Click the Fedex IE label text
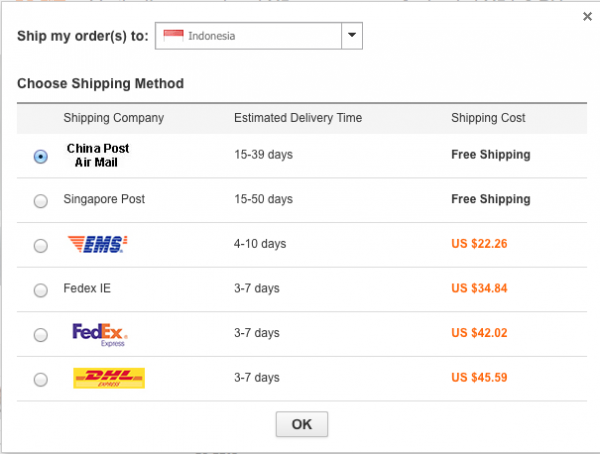Image resolution: width=600 pixels, height=454 pixels. click(87, 288)
